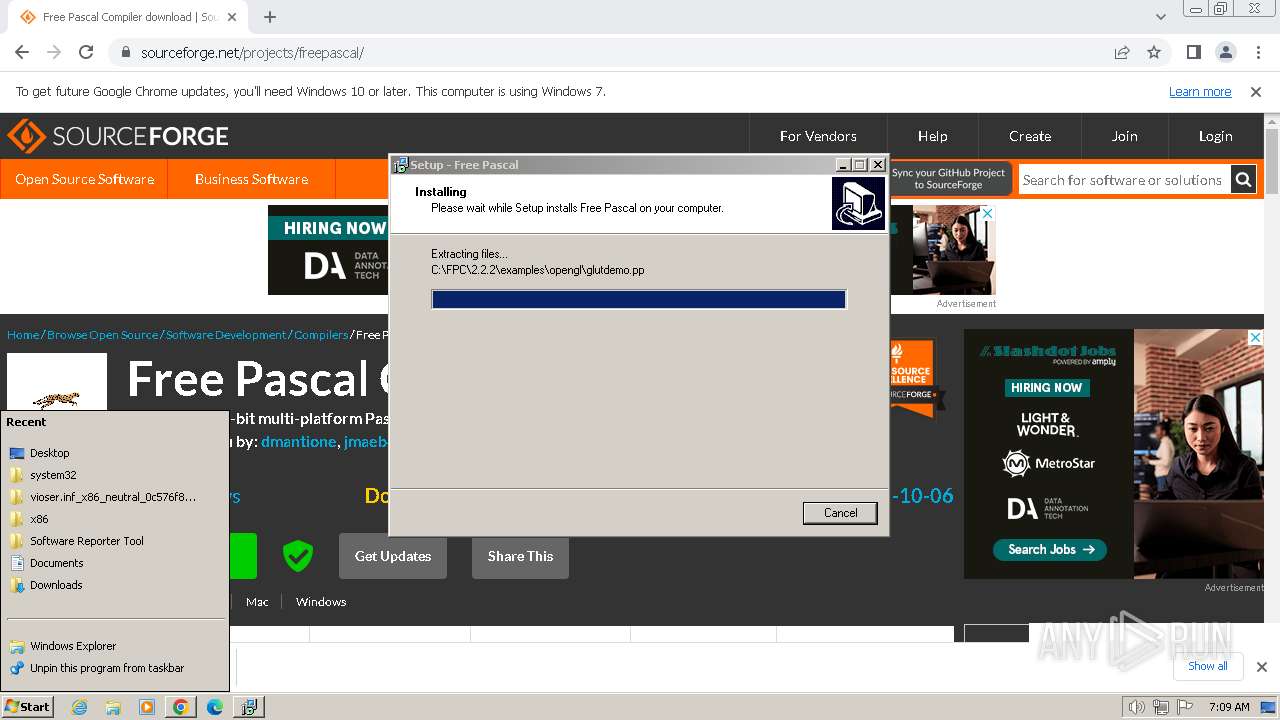Click the Get Updates button
1280x720 pixels.
point(393,556)
